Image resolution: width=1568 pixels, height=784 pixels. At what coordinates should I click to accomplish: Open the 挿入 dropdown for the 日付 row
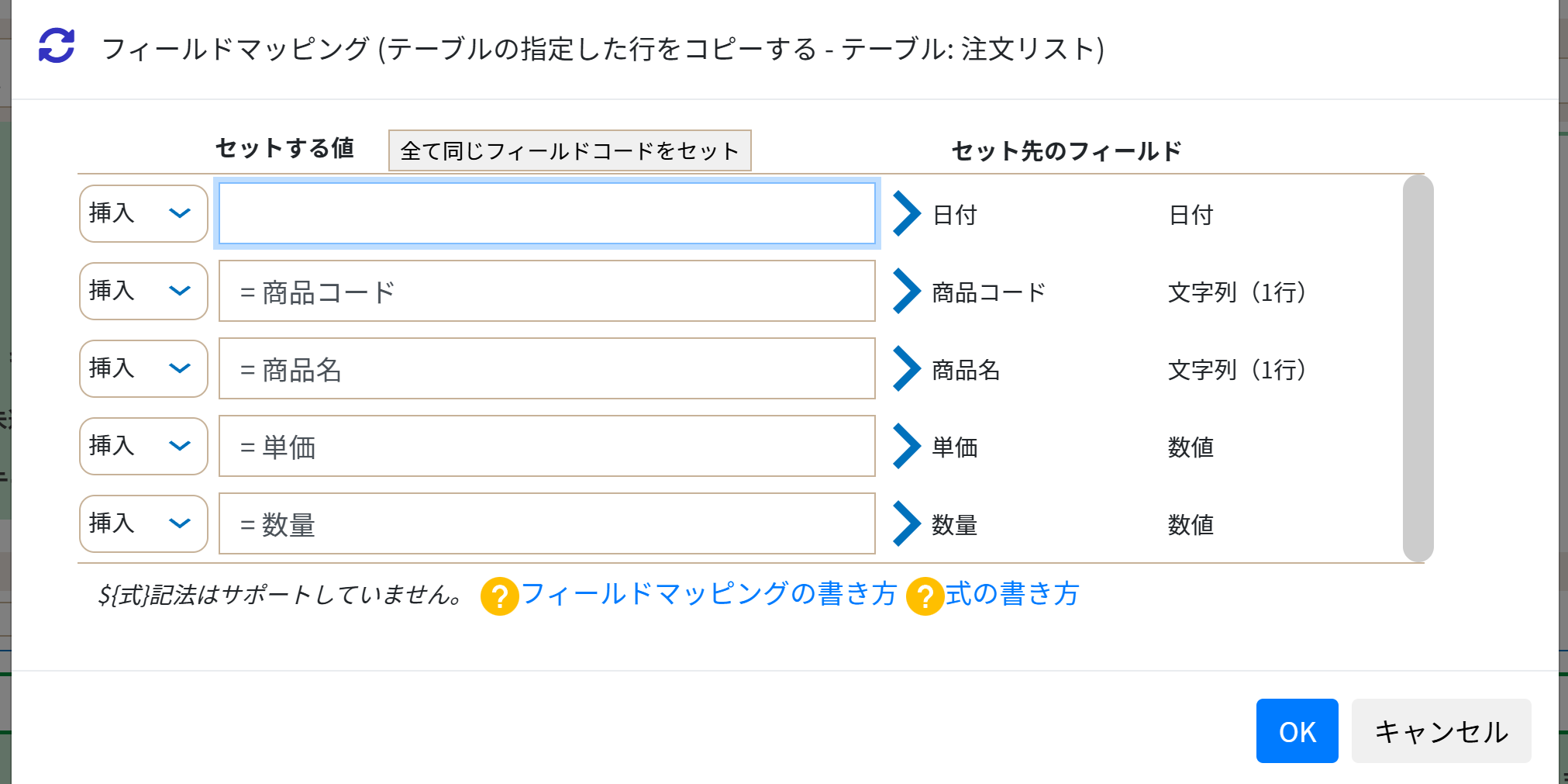tap(143, 213)
